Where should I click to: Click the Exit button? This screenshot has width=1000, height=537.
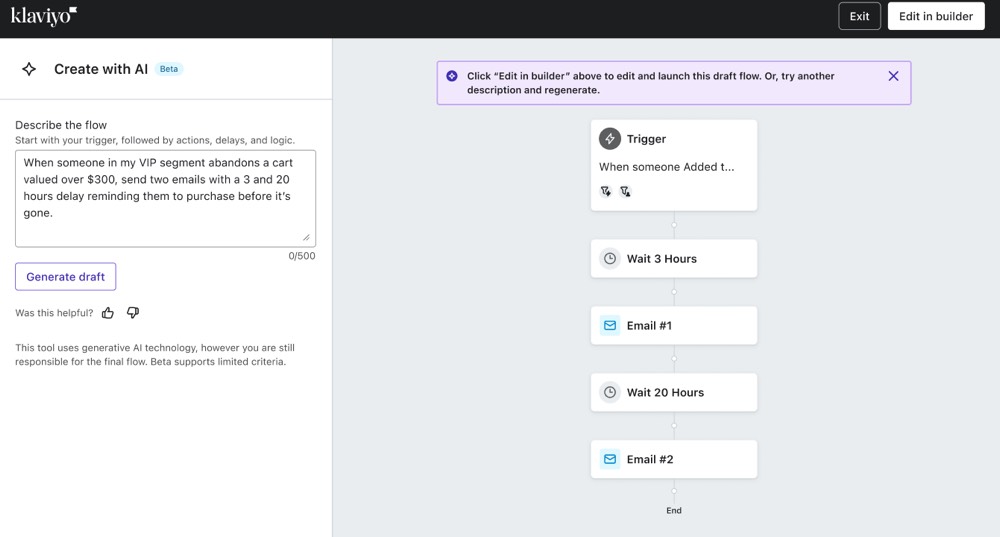859,16
